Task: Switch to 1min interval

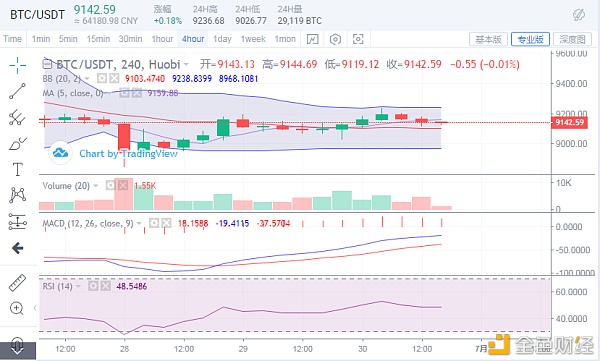Action: pyautogui.click(x=41, y=39)
